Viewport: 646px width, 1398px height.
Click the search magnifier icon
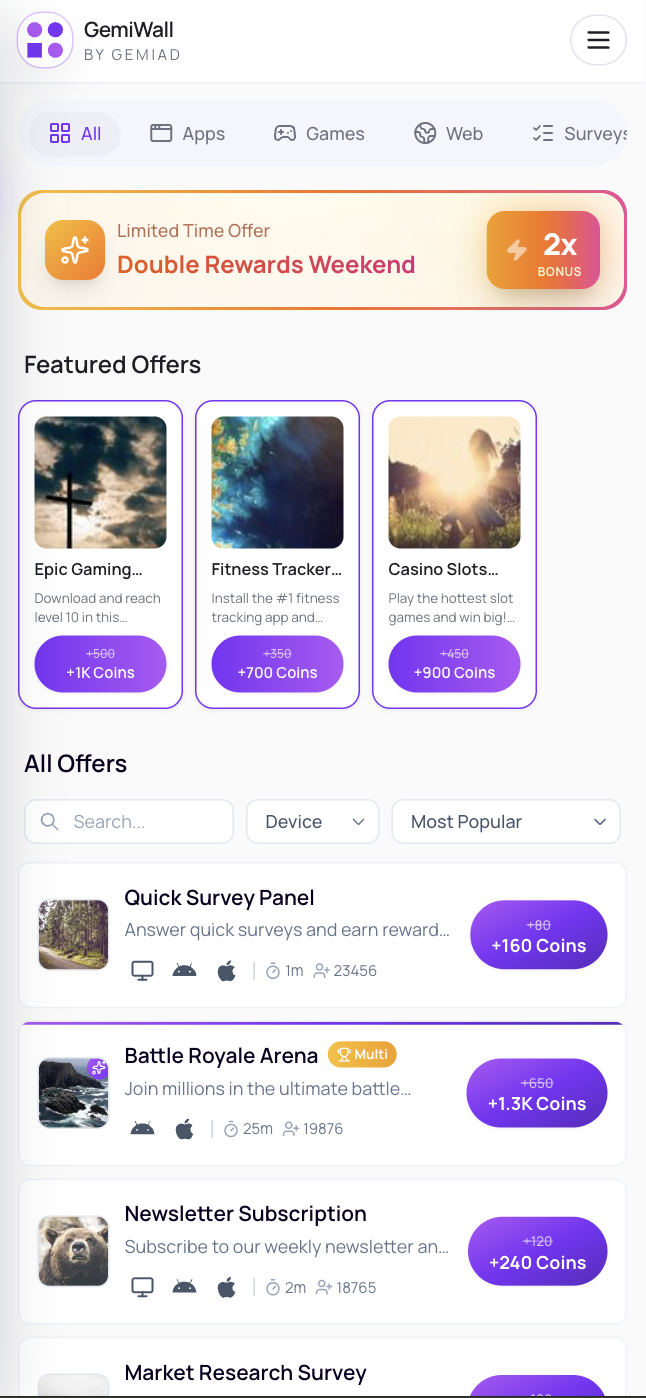49,821
